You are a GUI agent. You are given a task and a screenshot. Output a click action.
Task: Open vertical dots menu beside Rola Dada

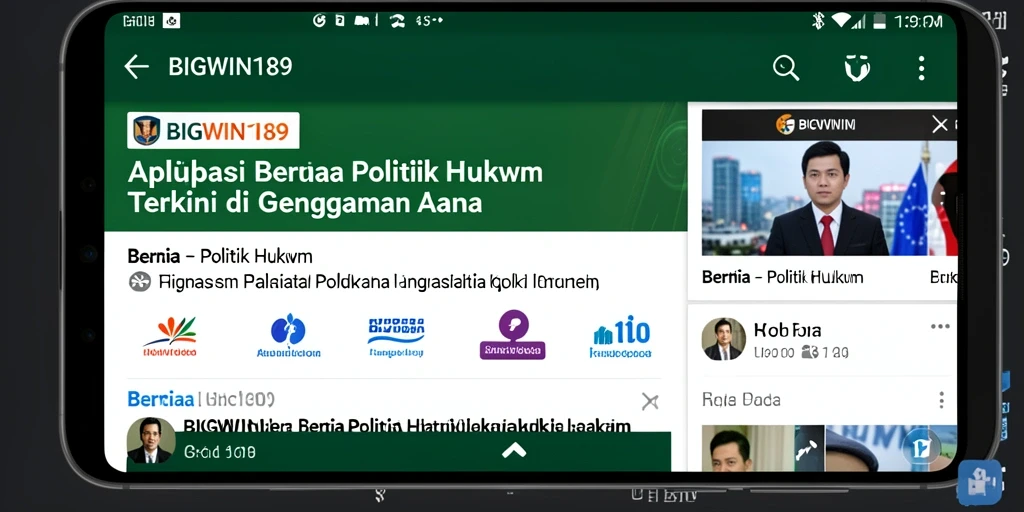click(x=941, y=400)
